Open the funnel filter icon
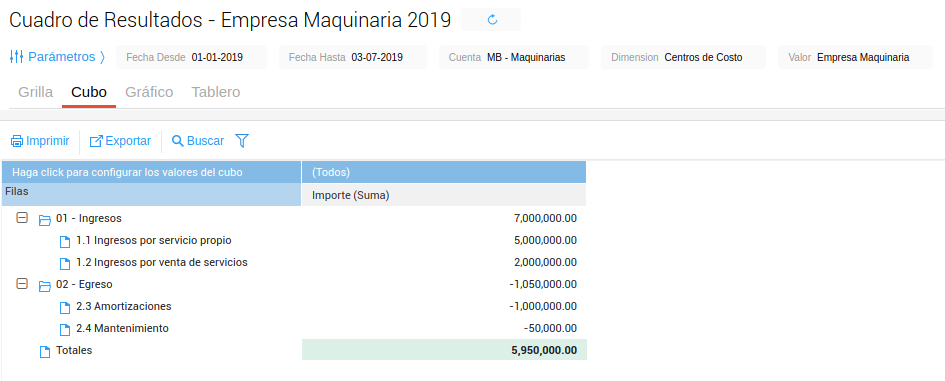The image size is (945, 381). 242,141
